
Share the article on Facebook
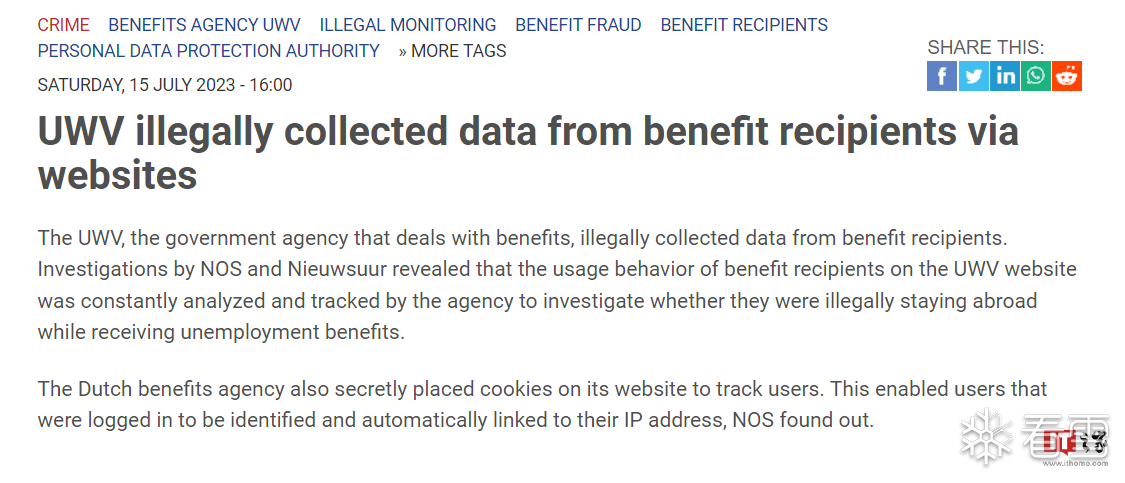(941, 76)
